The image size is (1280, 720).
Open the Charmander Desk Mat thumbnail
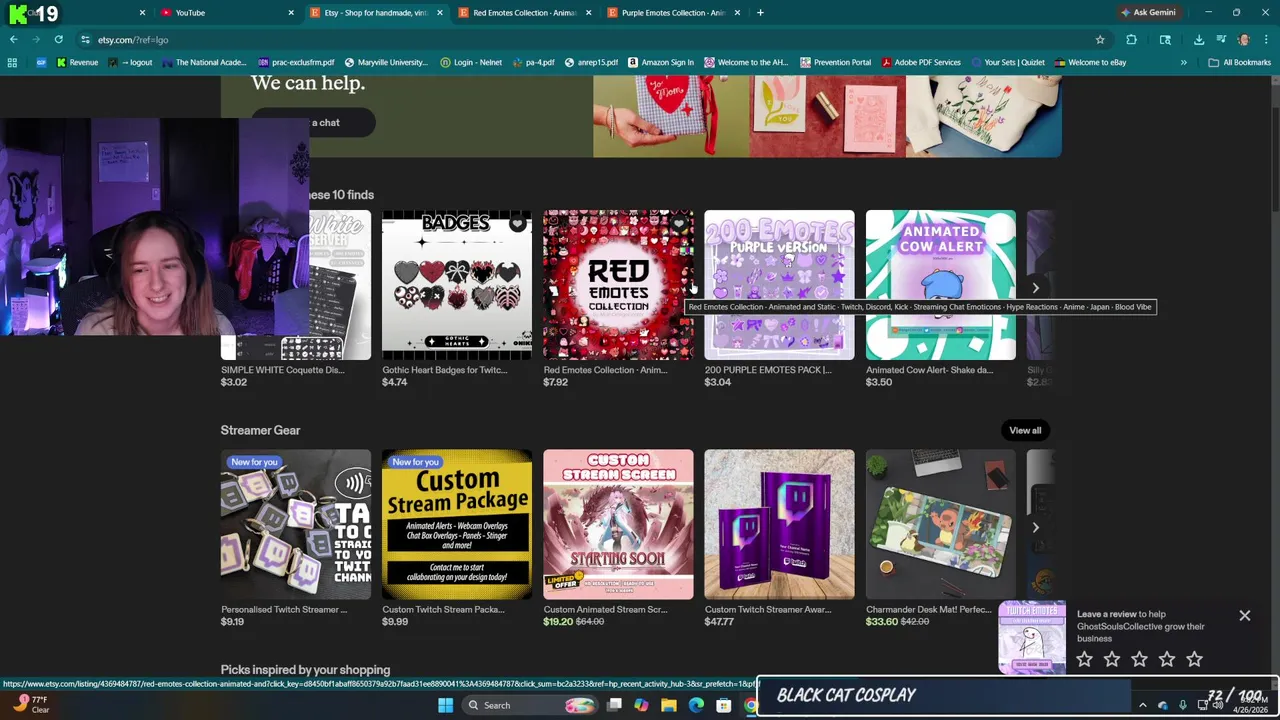click(940, 525)
